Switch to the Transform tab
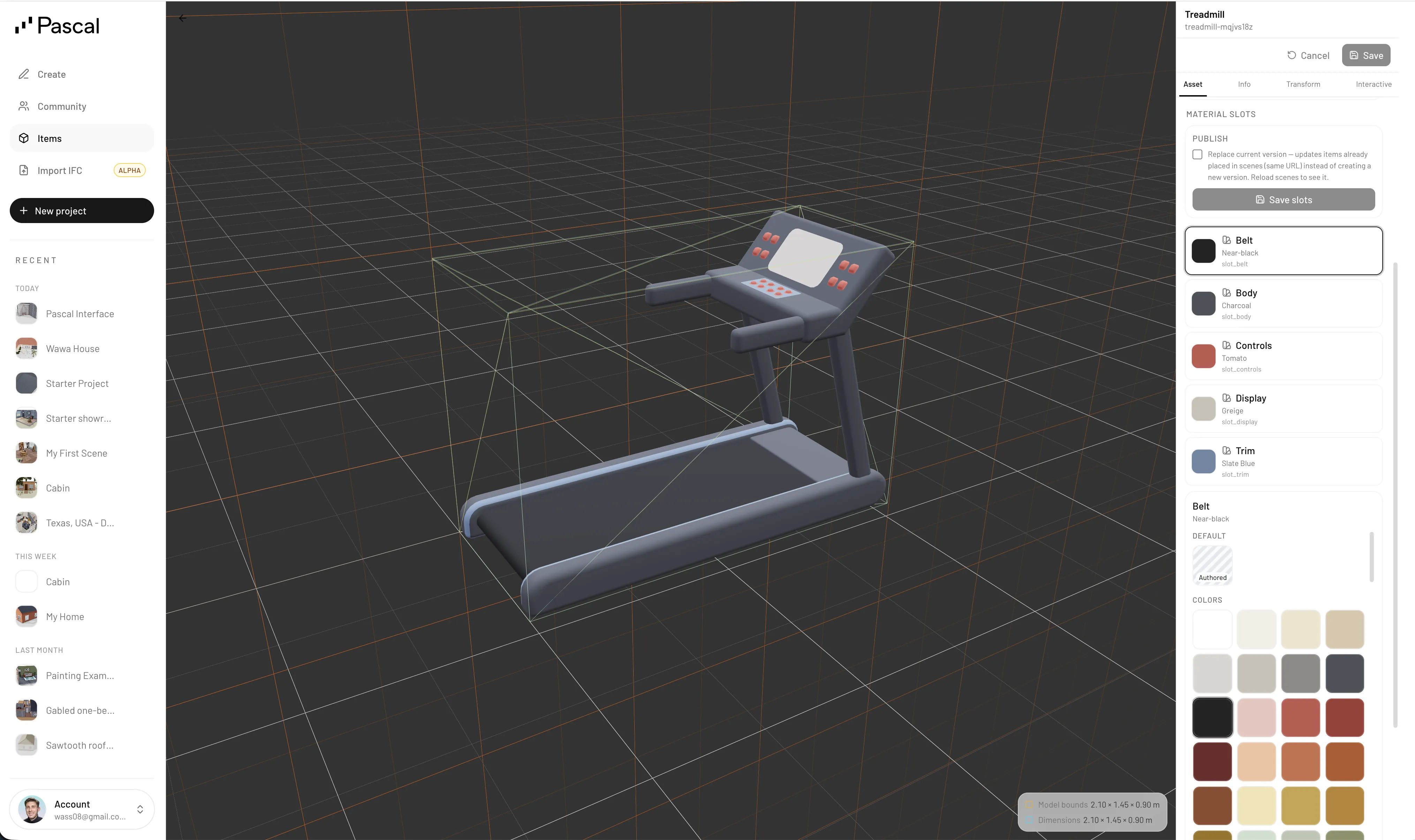Image resolution: width=1415 pixels, height=840 pixels. [x=1303, y=84]
